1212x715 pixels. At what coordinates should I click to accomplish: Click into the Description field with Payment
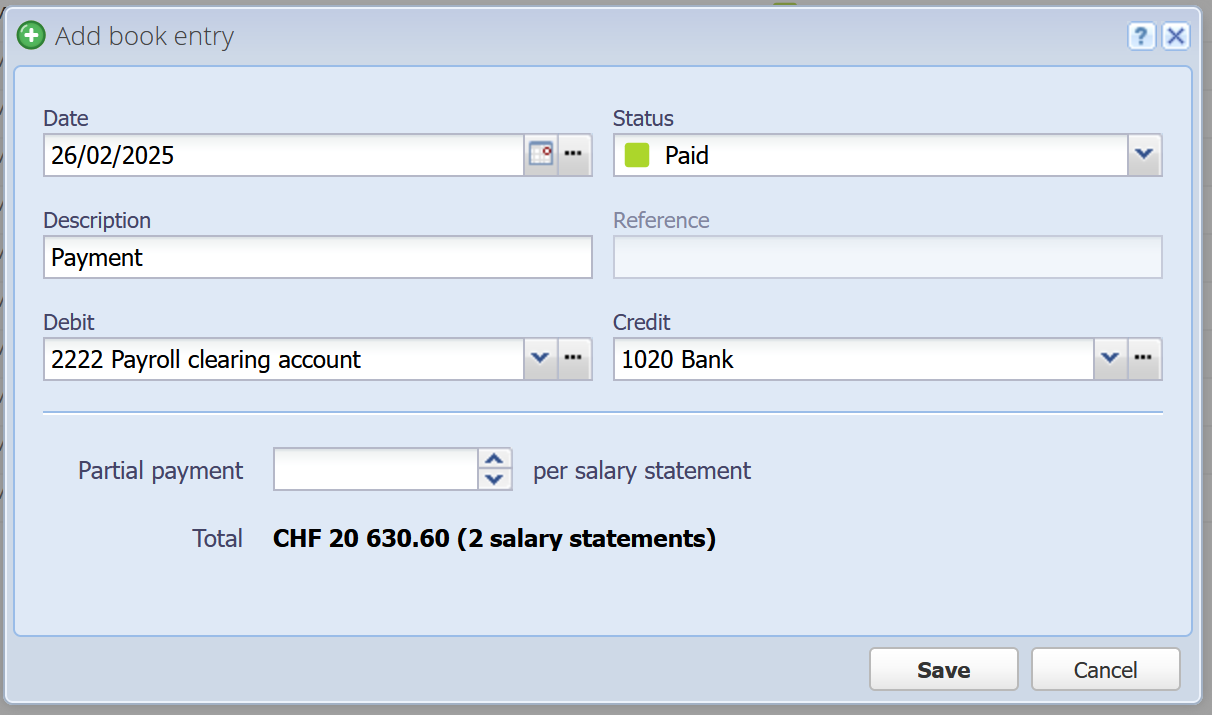pos(318,257)
